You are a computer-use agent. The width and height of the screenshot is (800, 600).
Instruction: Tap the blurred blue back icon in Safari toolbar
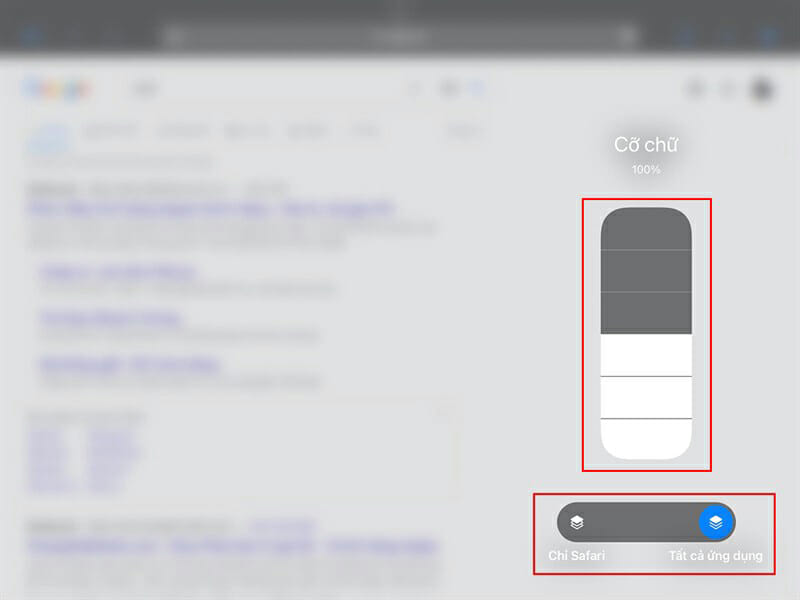click(32, 36)
